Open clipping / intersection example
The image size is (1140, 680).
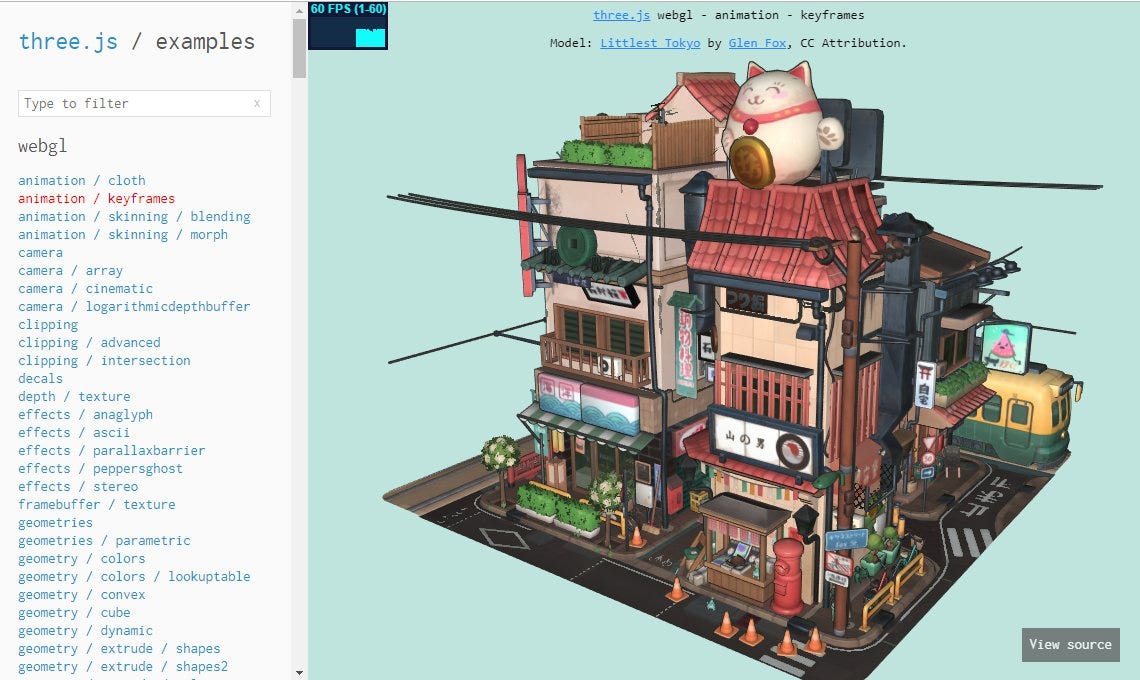coord(104,361)
